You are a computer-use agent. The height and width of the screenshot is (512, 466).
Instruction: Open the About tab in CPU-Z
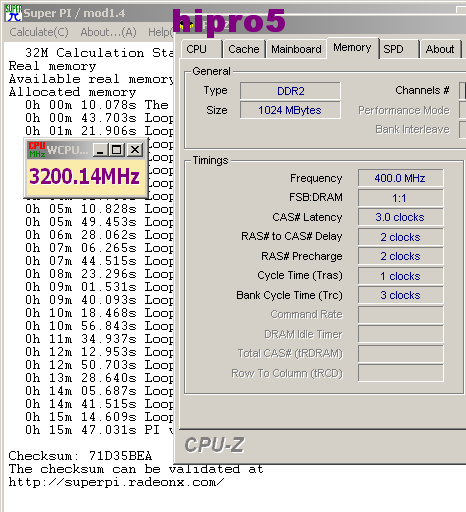tap(440, 49)
